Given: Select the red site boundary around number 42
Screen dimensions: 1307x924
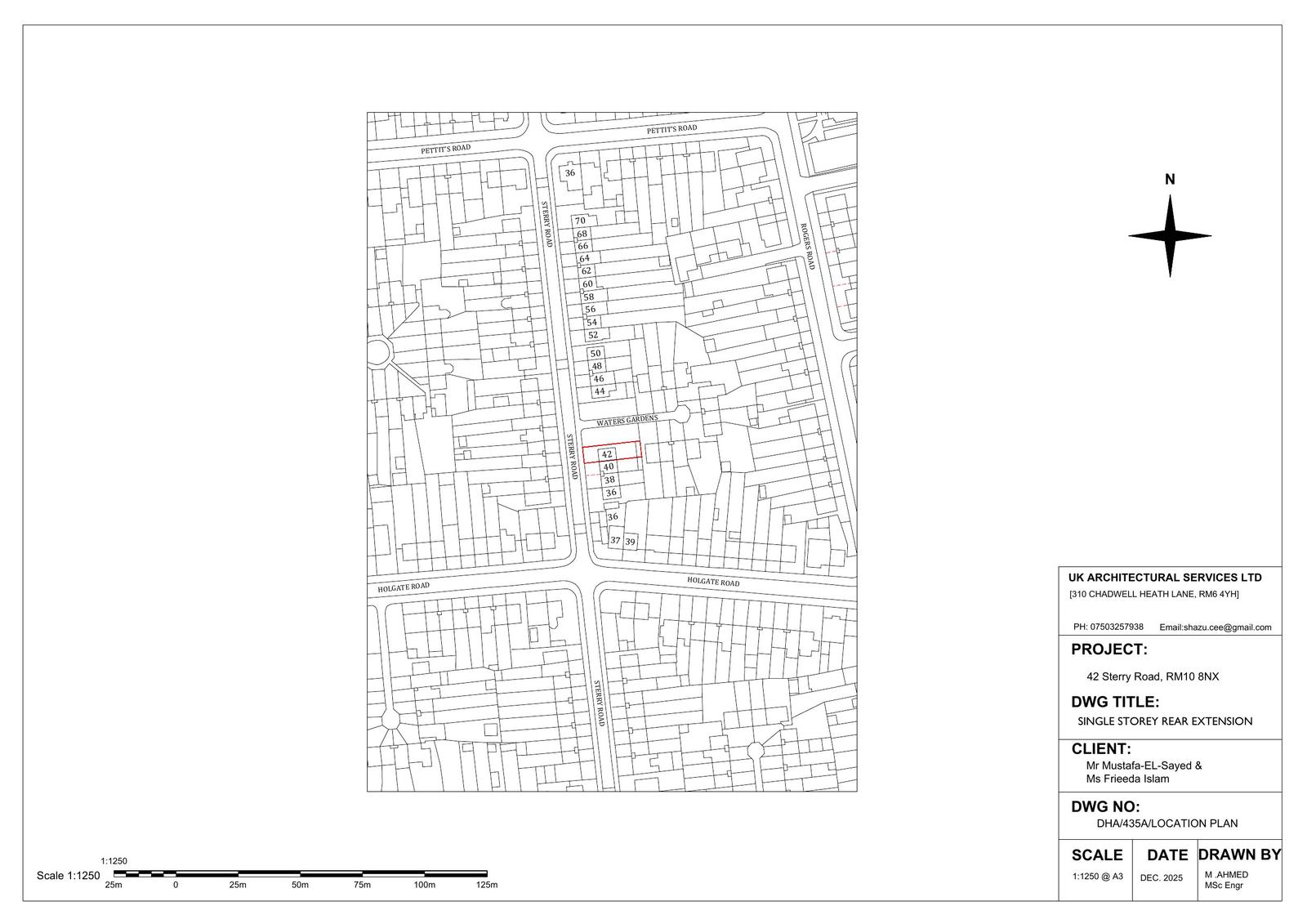Looking at the screenshot, I should [612, 452].
